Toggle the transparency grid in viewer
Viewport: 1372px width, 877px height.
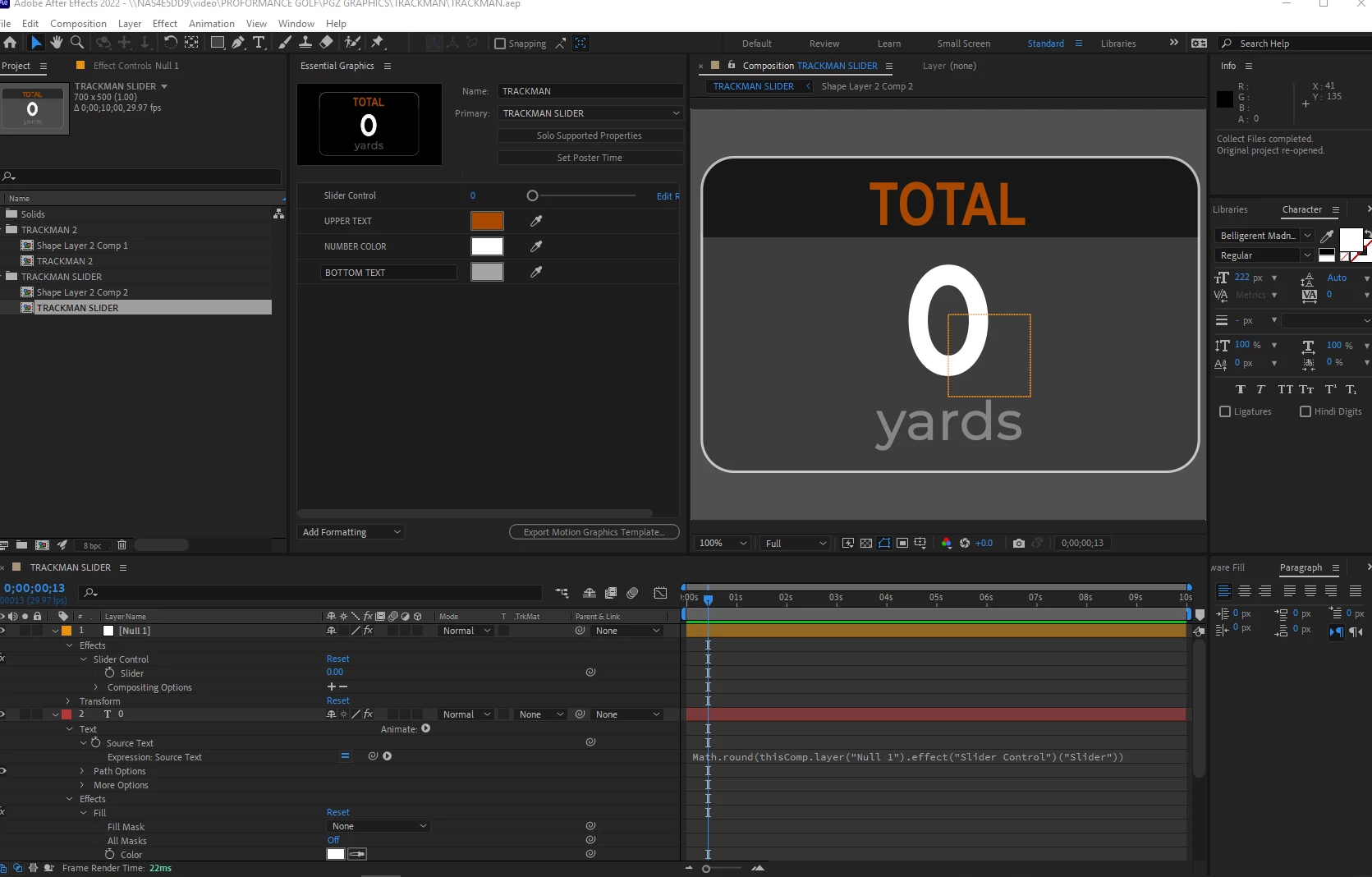pos(866,543)
